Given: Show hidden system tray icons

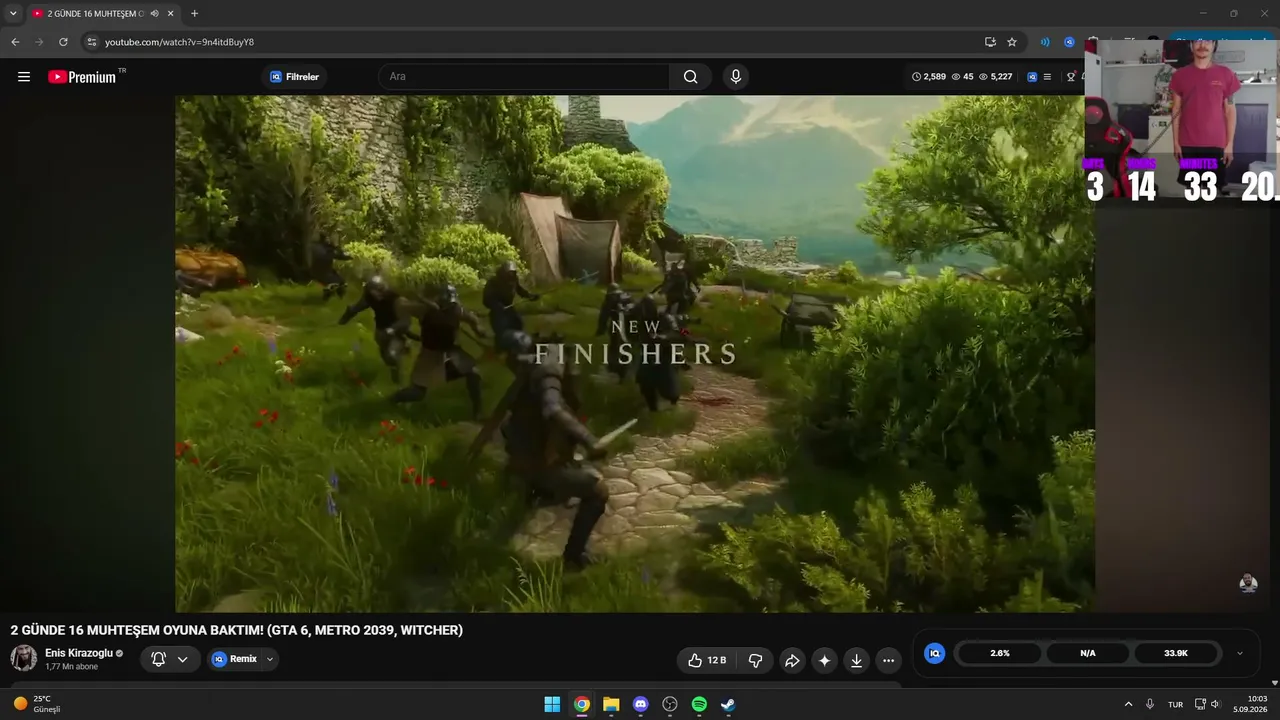Looking at the screenshot, I should [x=1129, y=704].
